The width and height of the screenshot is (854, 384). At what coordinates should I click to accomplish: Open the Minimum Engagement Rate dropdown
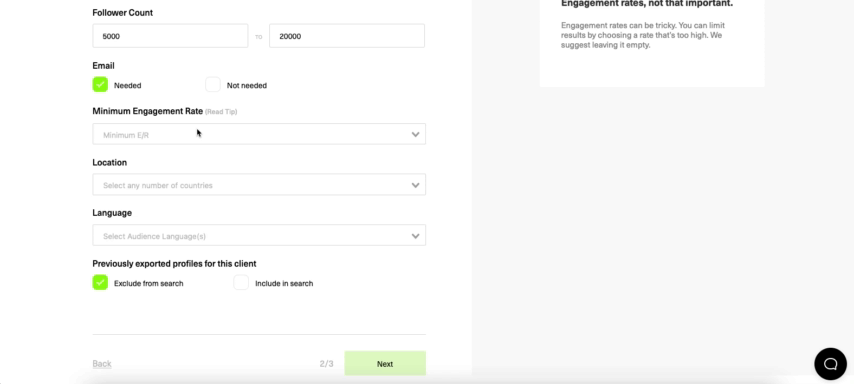[259, 134]
